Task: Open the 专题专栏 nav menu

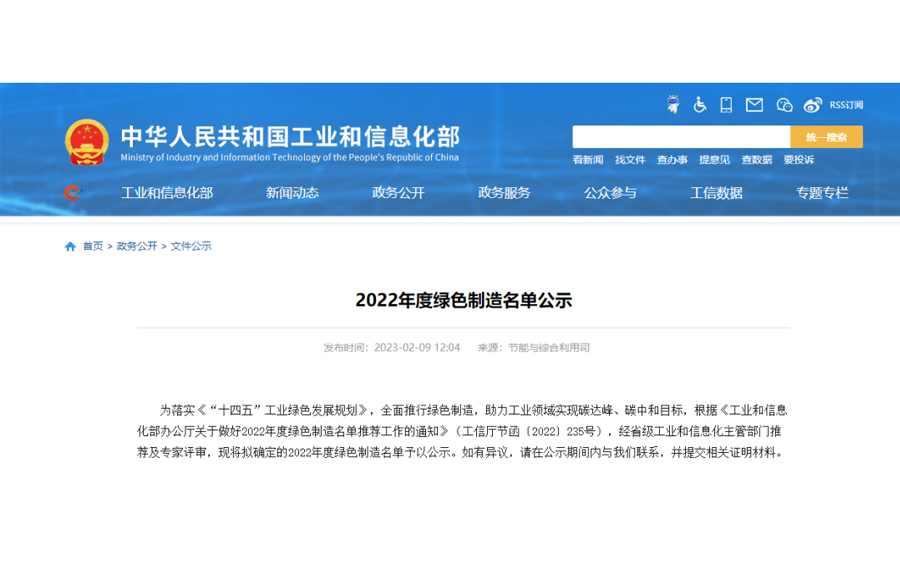Action: (x=823, y=193)
